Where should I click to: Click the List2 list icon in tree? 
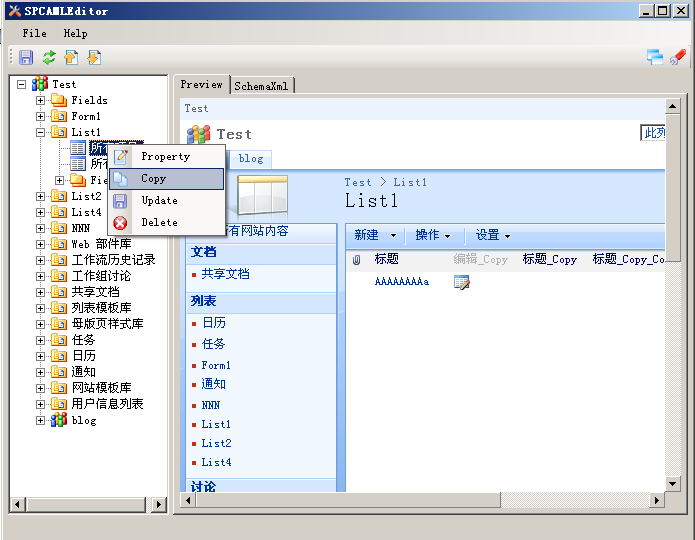pos(59,196)
